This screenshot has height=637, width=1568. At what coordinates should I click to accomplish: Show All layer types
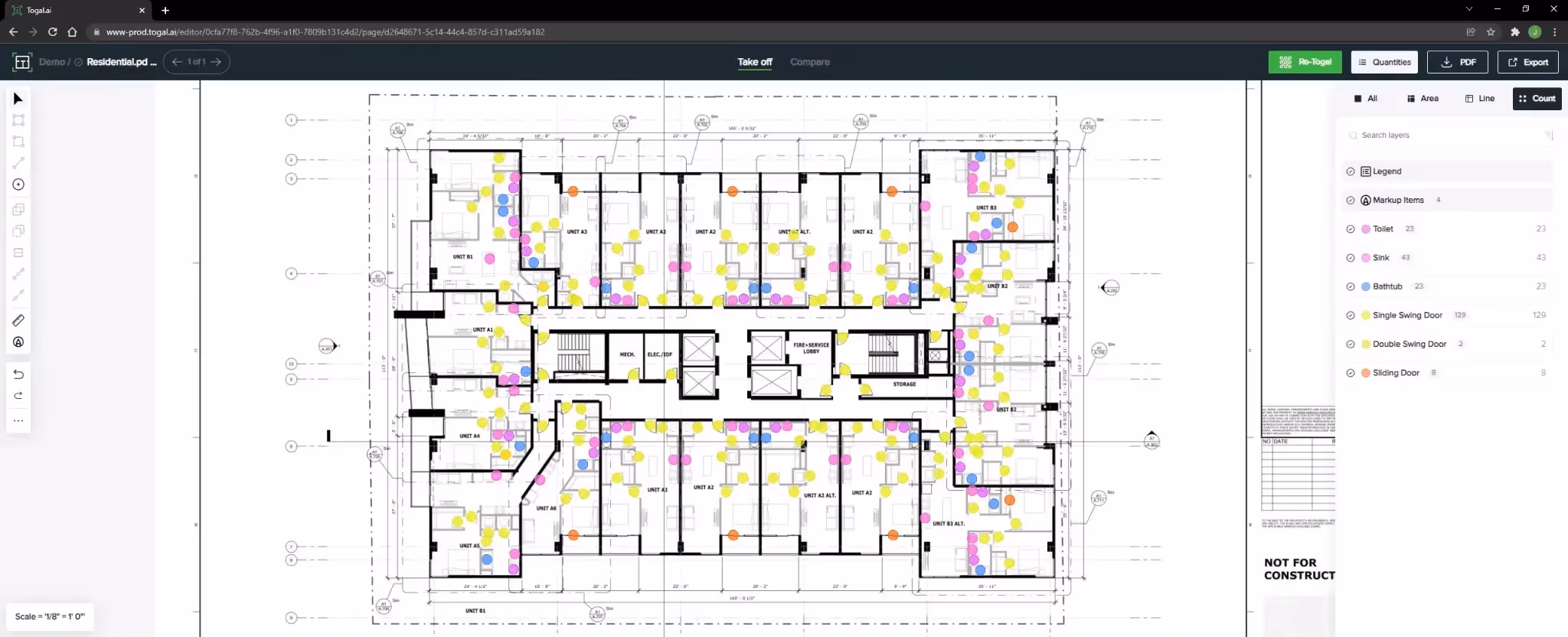[x=1366, y=99]
